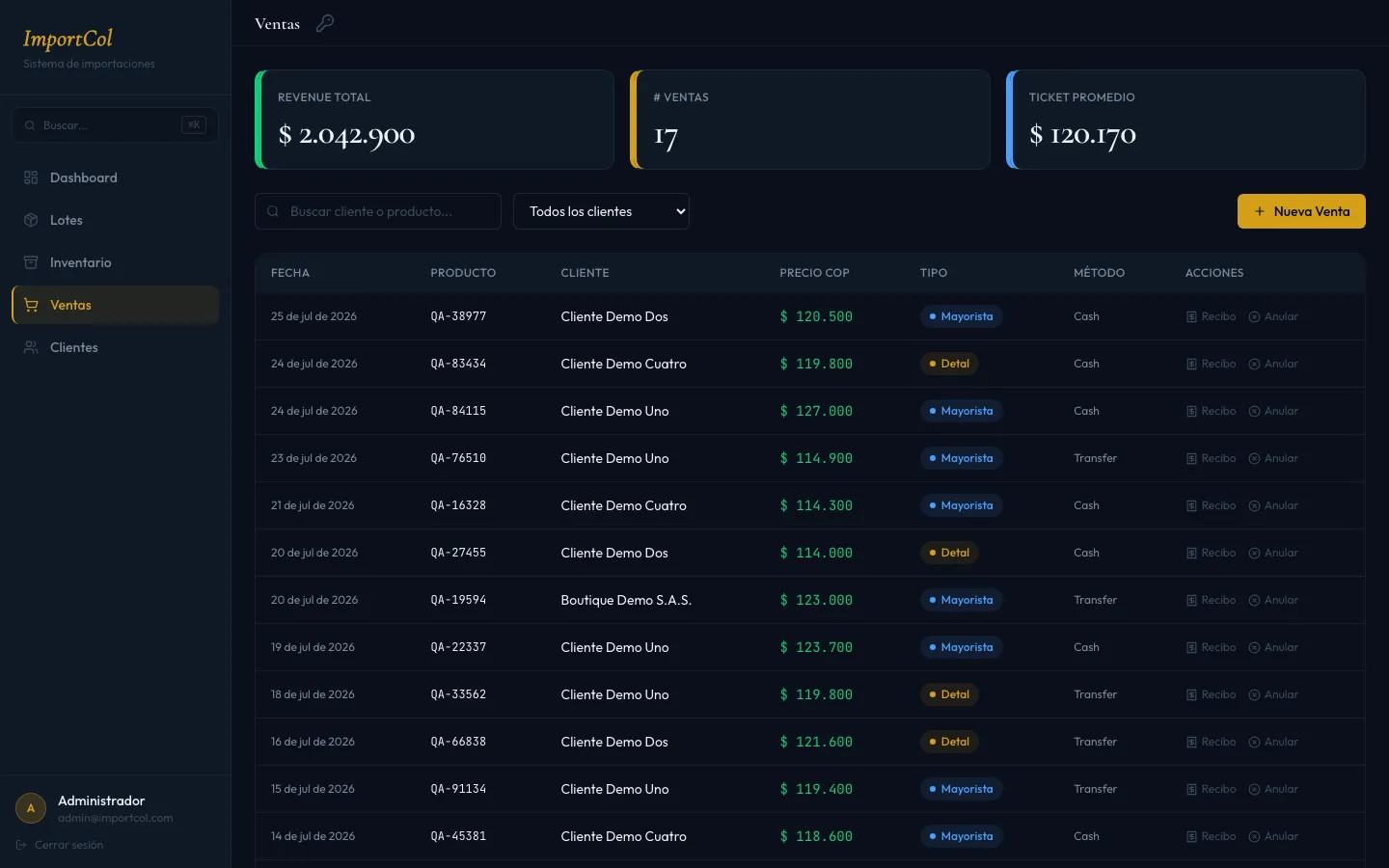Click the Clientes people icon in sidebar
This screenshot has width=1389, height=868.
click(31, 347)
